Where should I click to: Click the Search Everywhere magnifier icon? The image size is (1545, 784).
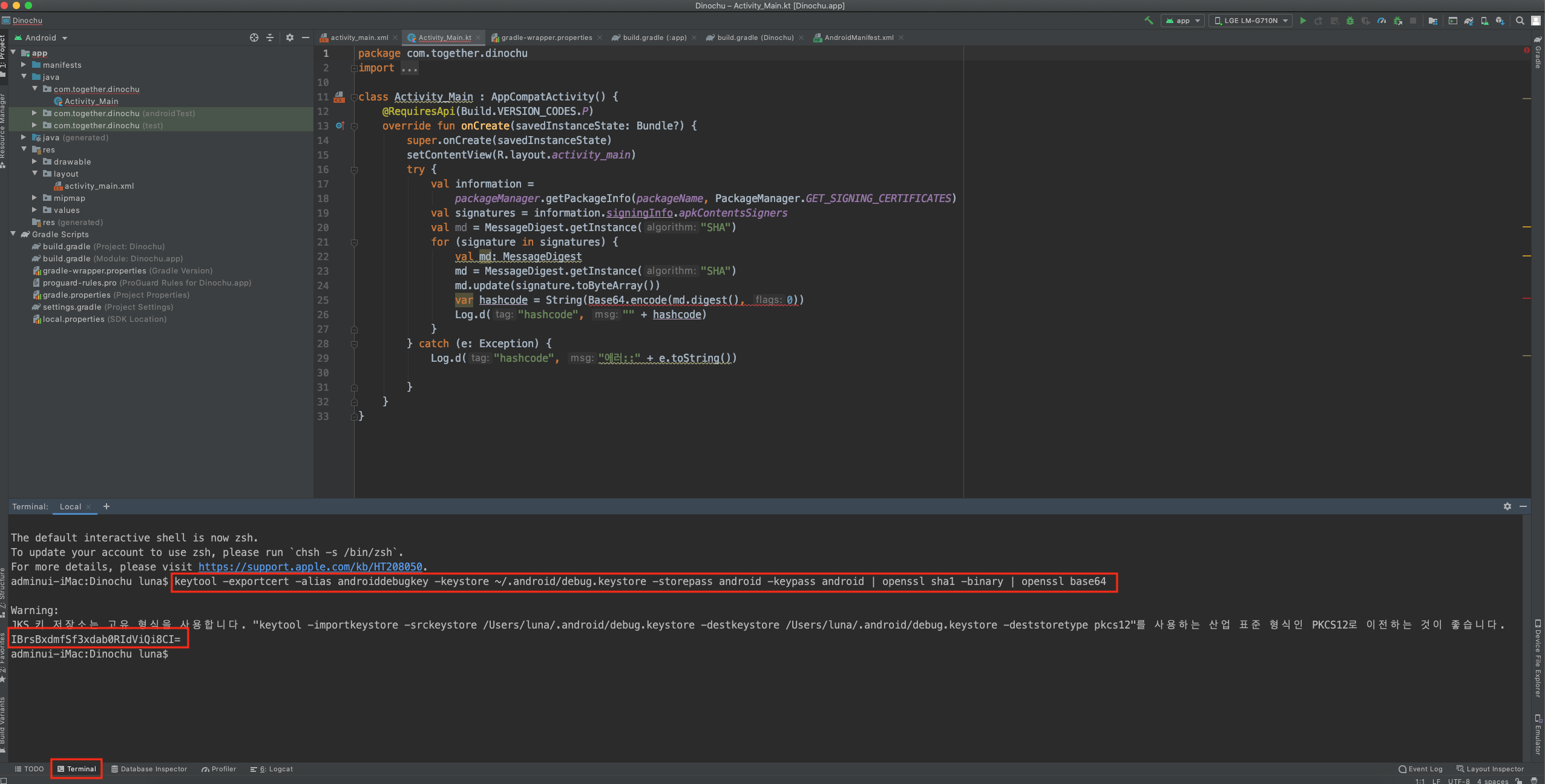coord(1520,21)
